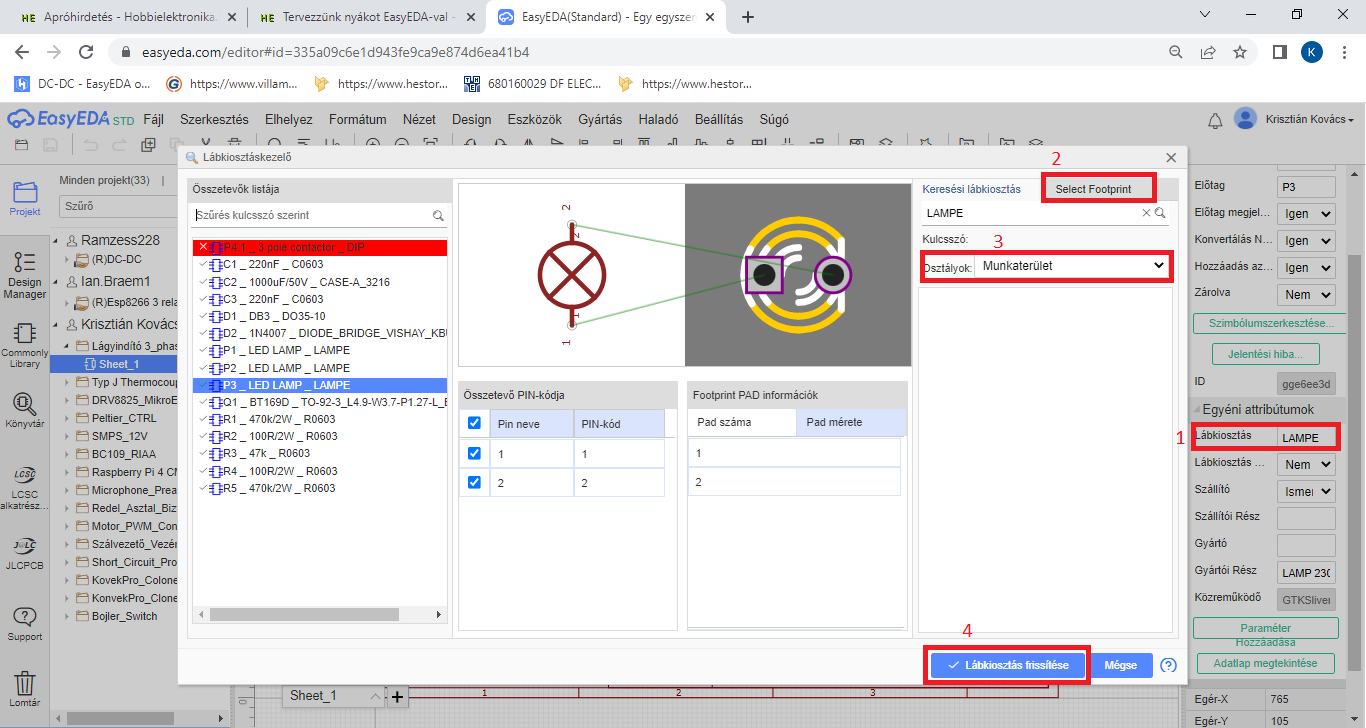Expand the Peltier_CTRL project folder
1366x728 pixels.
pos(68,418)
